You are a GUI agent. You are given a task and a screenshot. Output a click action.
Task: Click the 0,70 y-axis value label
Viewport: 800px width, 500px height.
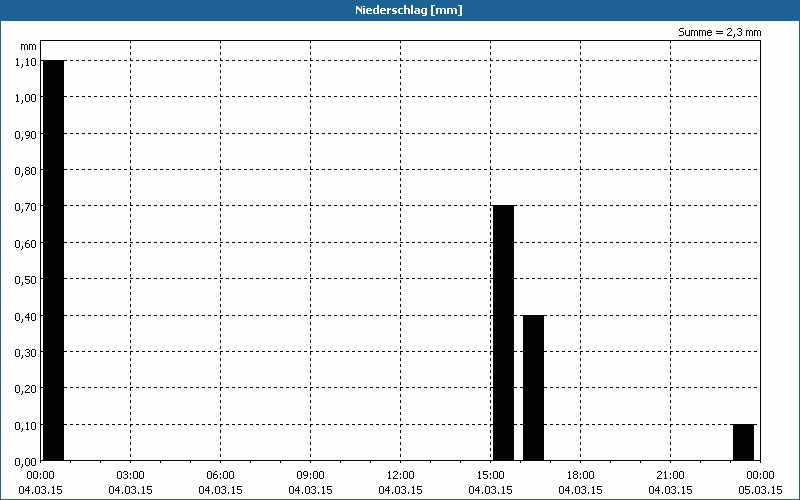26,207
